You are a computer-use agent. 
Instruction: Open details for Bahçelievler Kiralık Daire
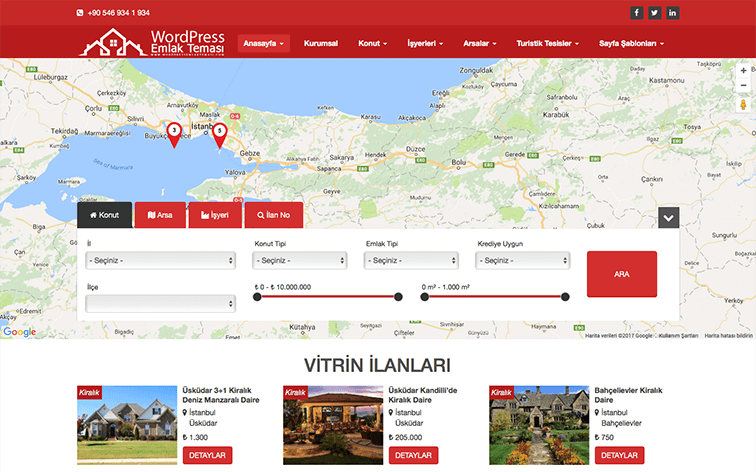[x=620, y=455]
